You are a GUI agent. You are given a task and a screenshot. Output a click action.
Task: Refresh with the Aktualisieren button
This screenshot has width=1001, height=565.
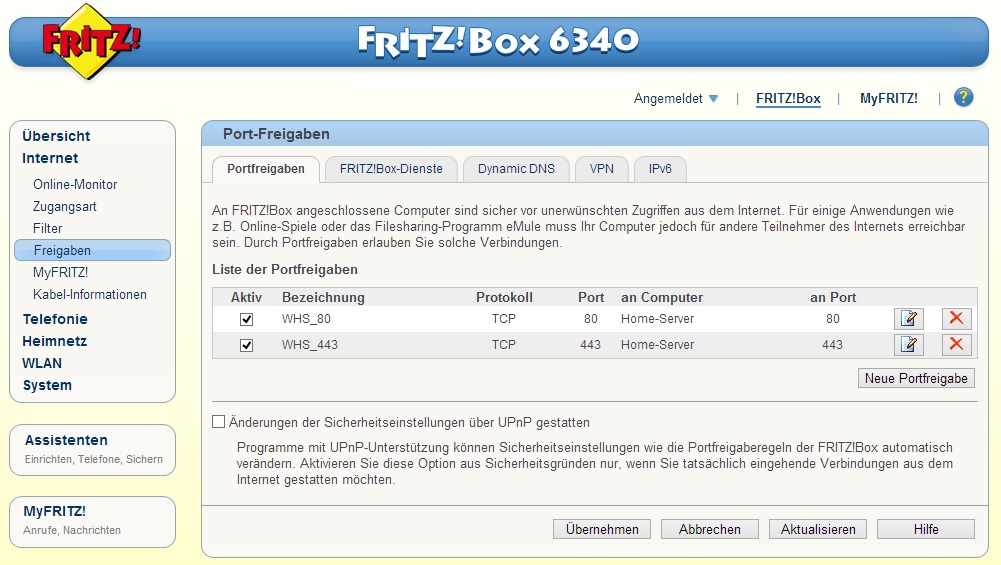pyautogui.click(x=818, y=529)
